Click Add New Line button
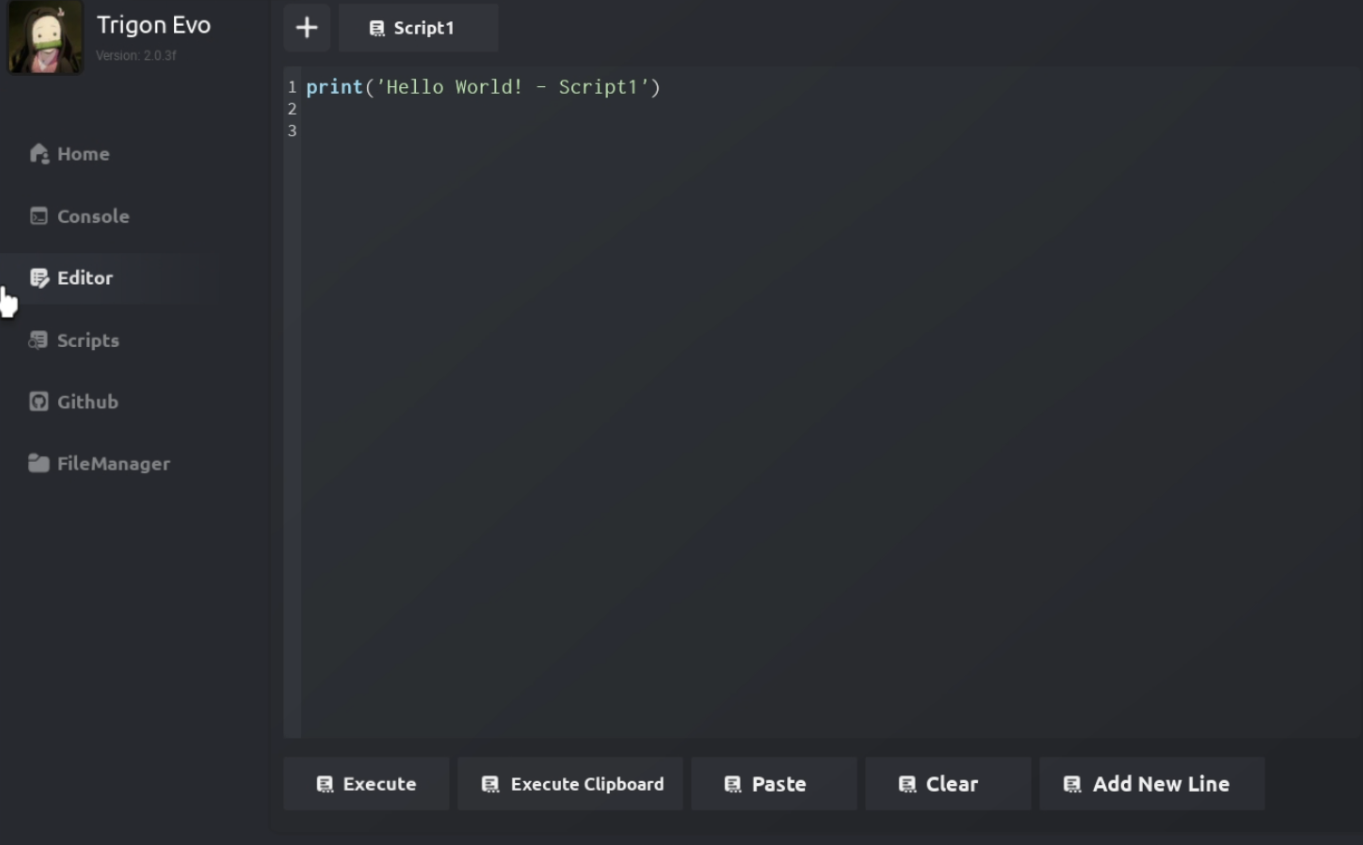 click(1152, 784)
